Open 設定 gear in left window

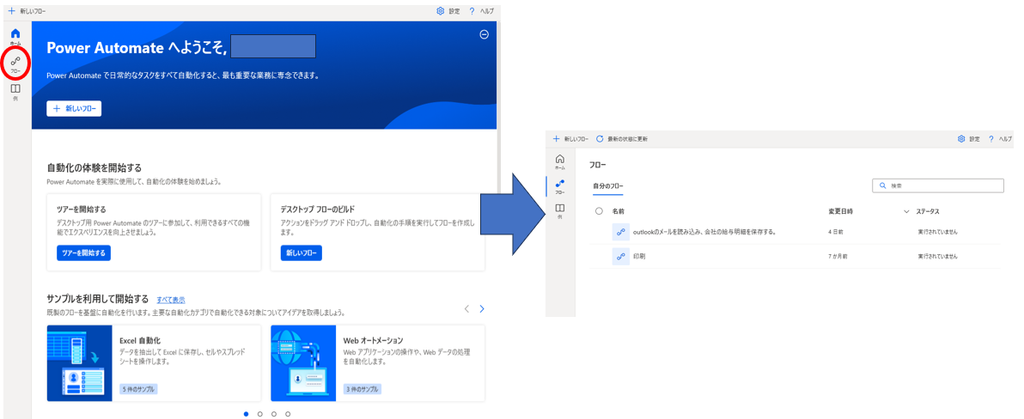[x=448, y=11]
